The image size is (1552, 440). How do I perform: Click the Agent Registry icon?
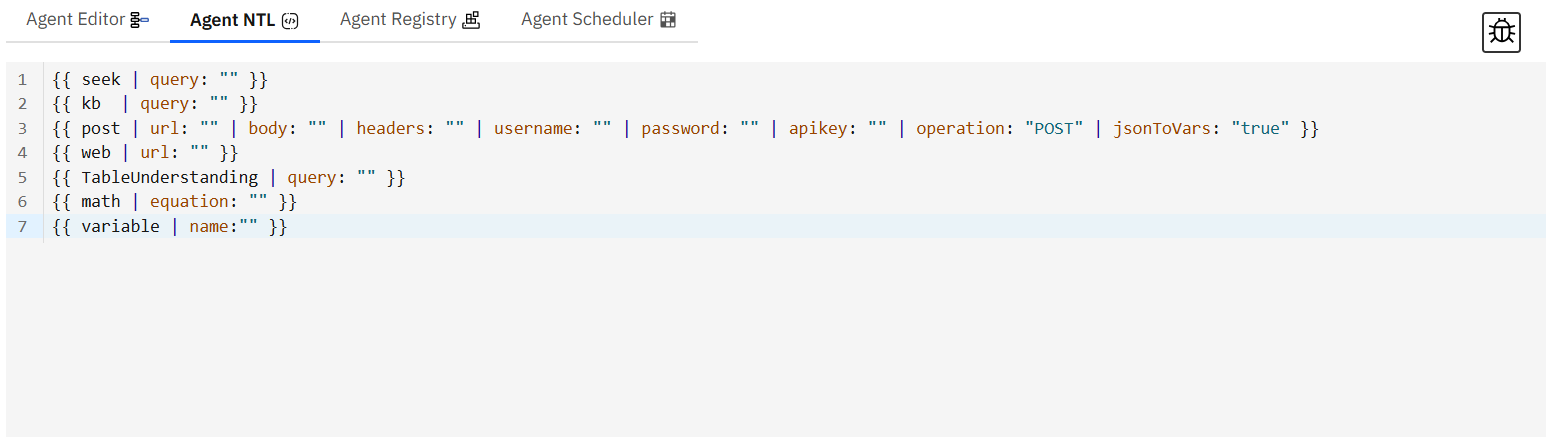471,20
